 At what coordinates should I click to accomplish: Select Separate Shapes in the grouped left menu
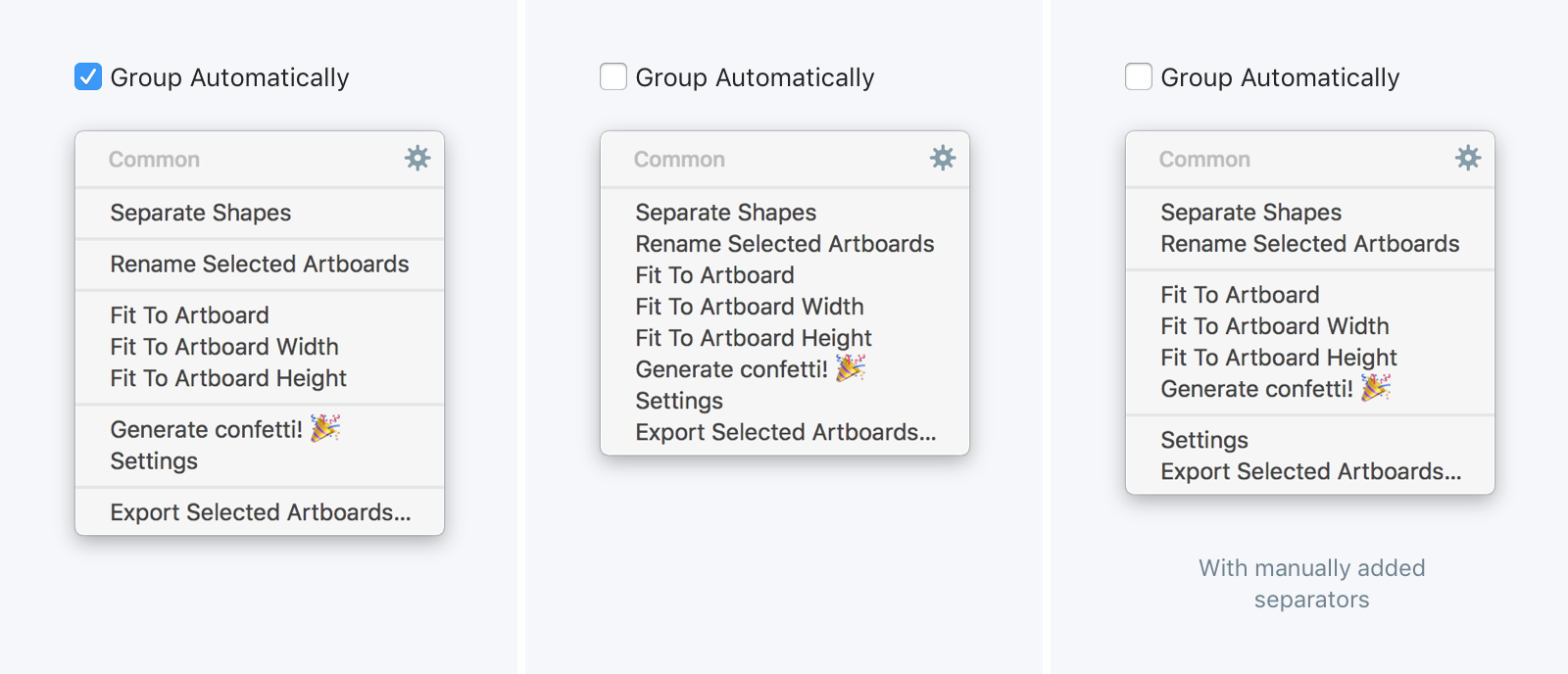(260, 213)
